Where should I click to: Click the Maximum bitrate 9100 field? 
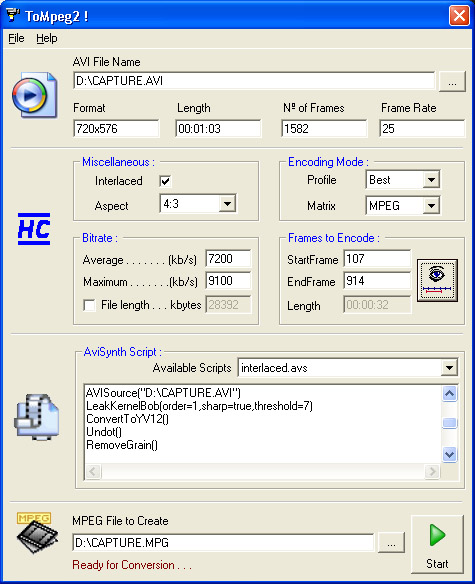(228, 280)
